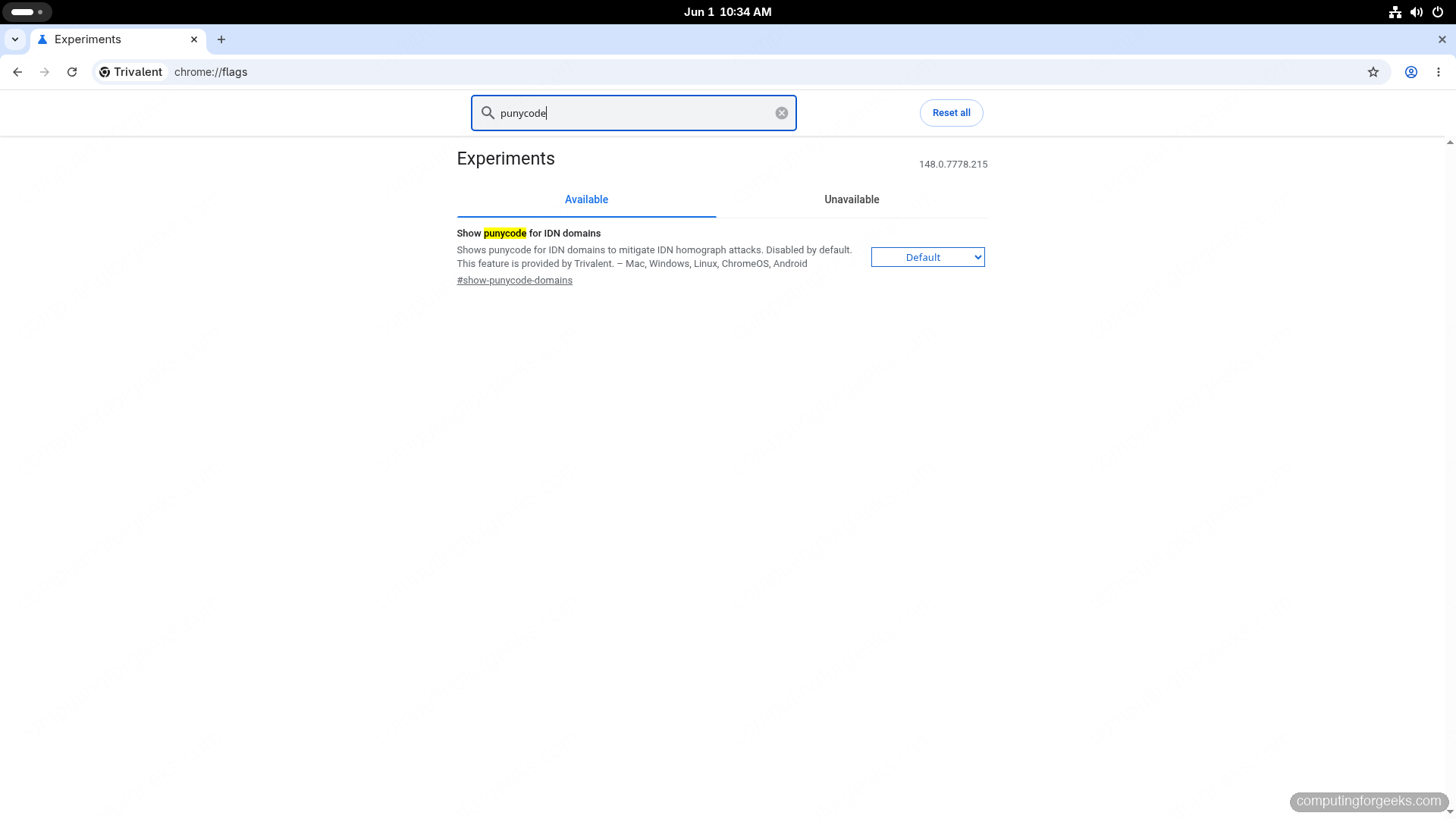Open the browser three-dot menu
This screenshot has height=819, width=1456.
click(1439, 72)
